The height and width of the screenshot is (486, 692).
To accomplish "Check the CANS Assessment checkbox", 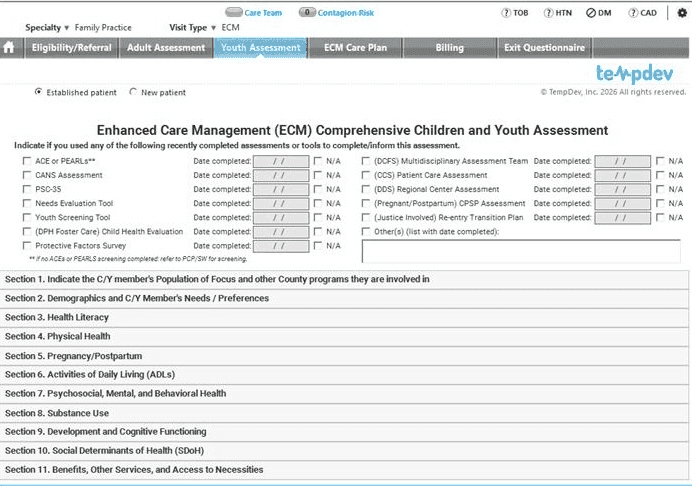I will [x=27, y=175].
